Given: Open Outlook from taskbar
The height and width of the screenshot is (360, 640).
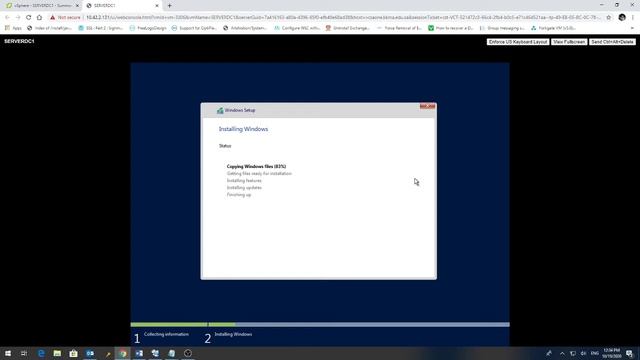Looking at the screenshot, I should click(90, 353).
